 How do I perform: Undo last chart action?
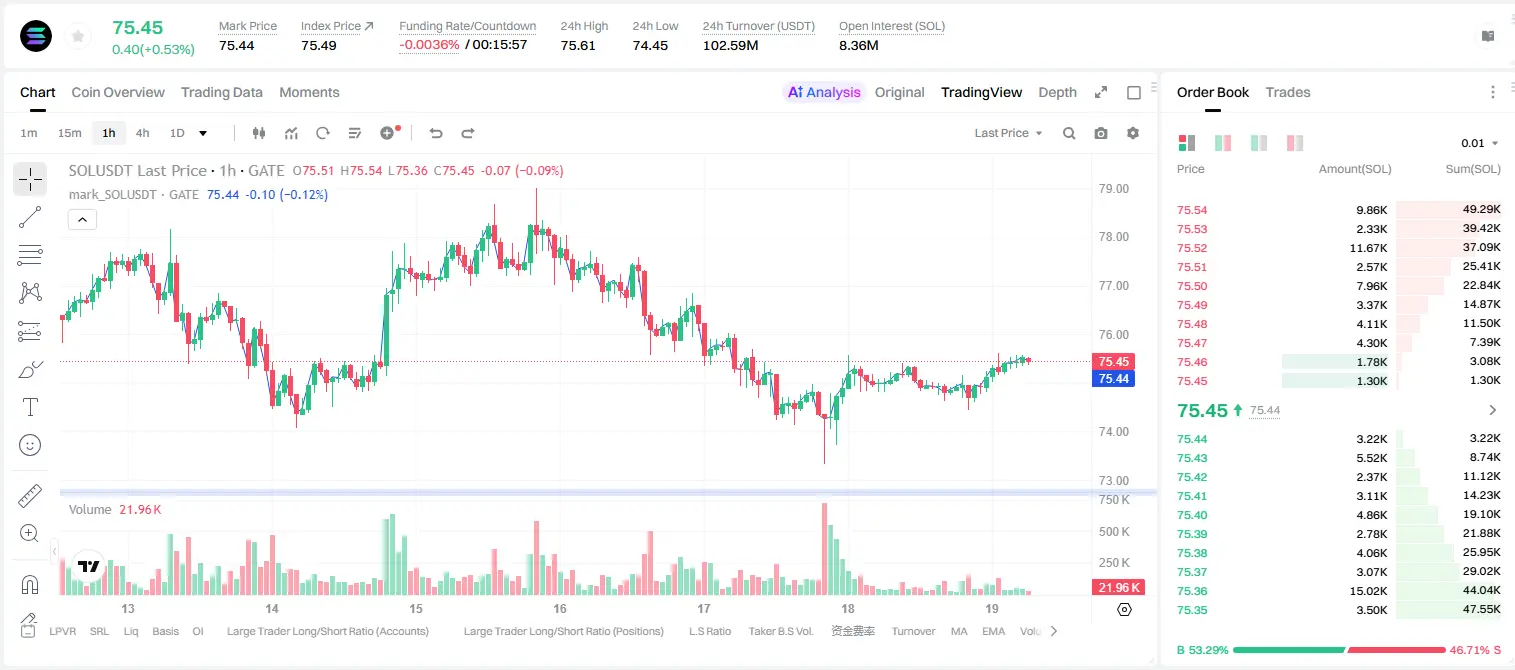[436, 133]
